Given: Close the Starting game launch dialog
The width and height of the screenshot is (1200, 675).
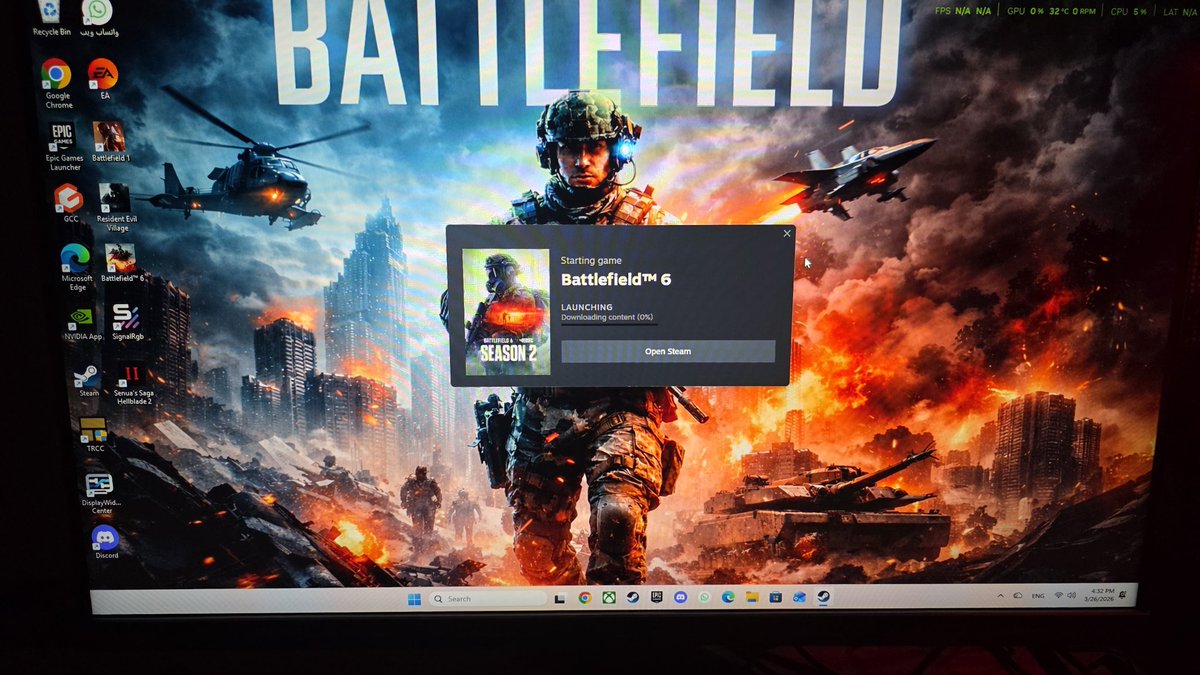Looking at the screenshot, I should pos(787,234).
